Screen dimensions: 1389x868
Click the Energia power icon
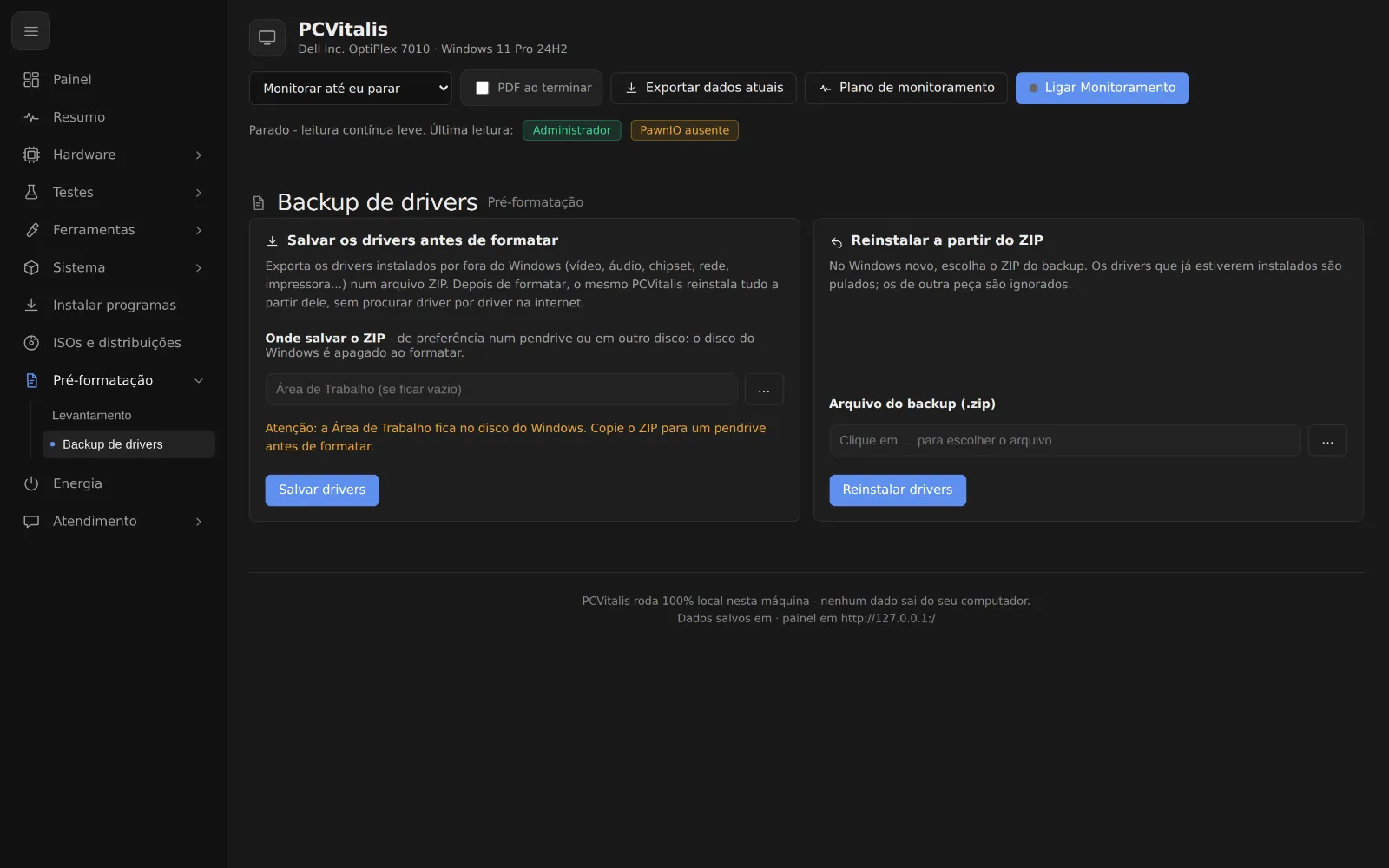[31, 483]
